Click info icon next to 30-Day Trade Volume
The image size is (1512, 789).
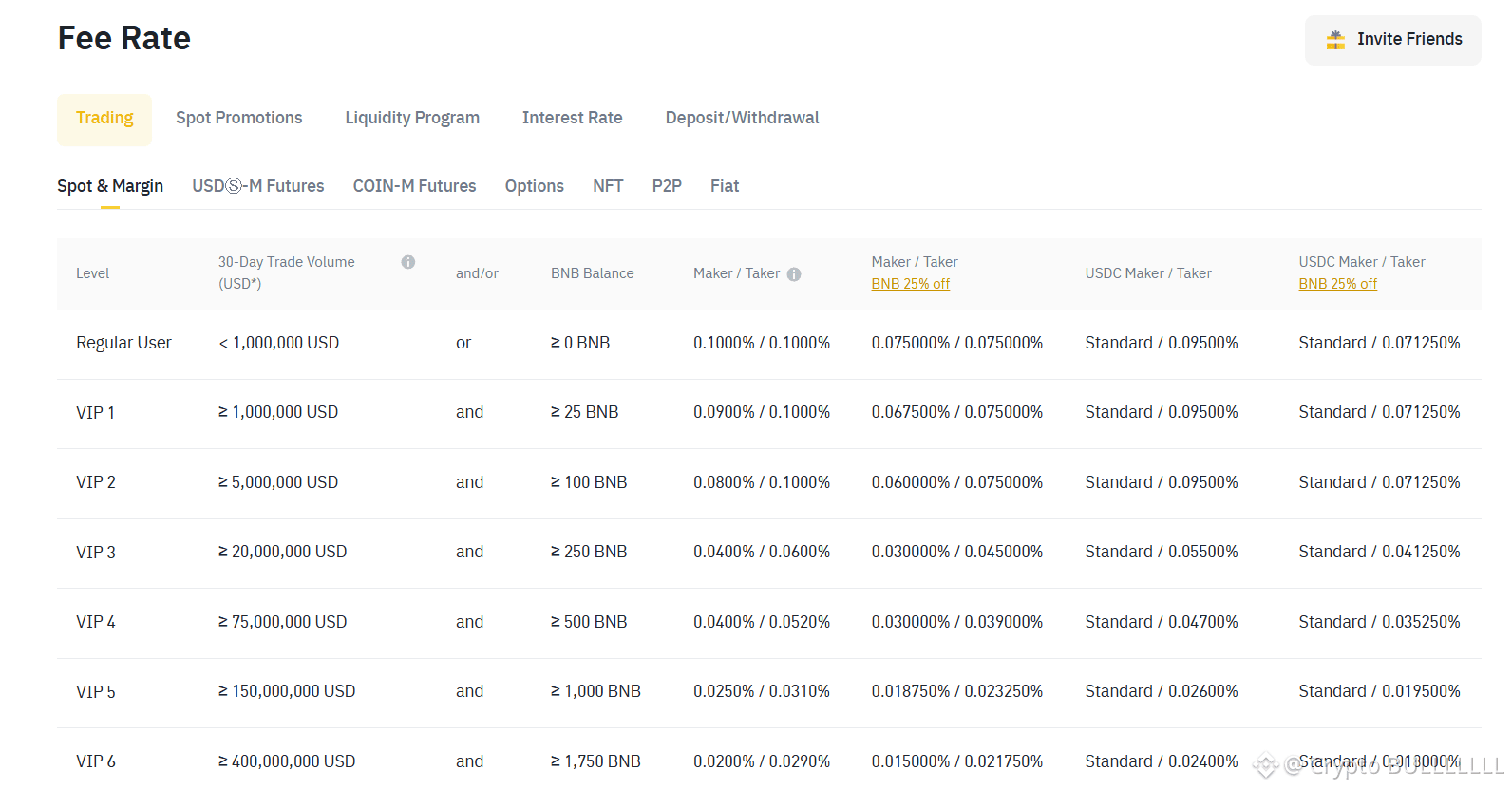click(408, 262)
